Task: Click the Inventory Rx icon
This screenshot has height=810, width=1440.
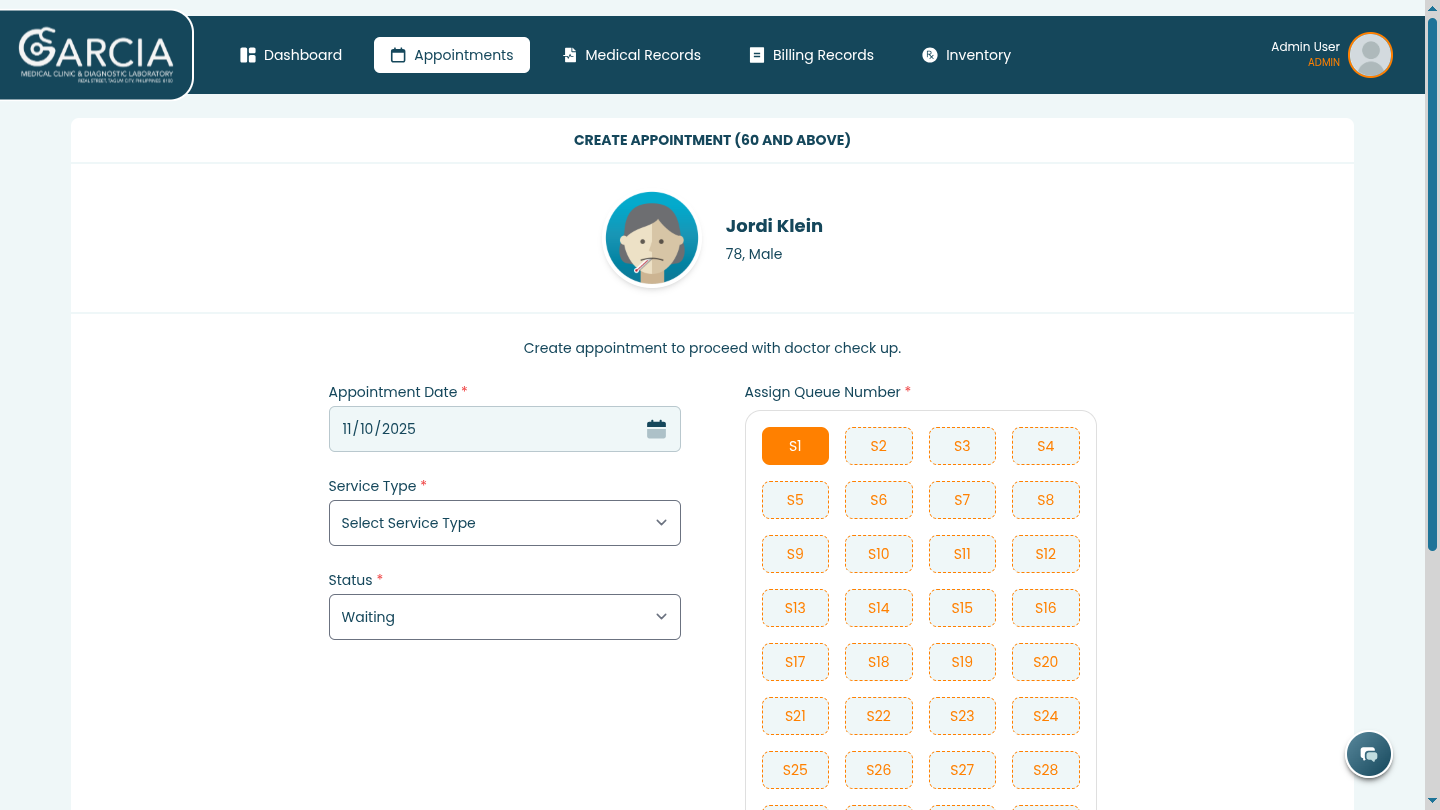Action: pyautogui.click(x=930, y=55)
